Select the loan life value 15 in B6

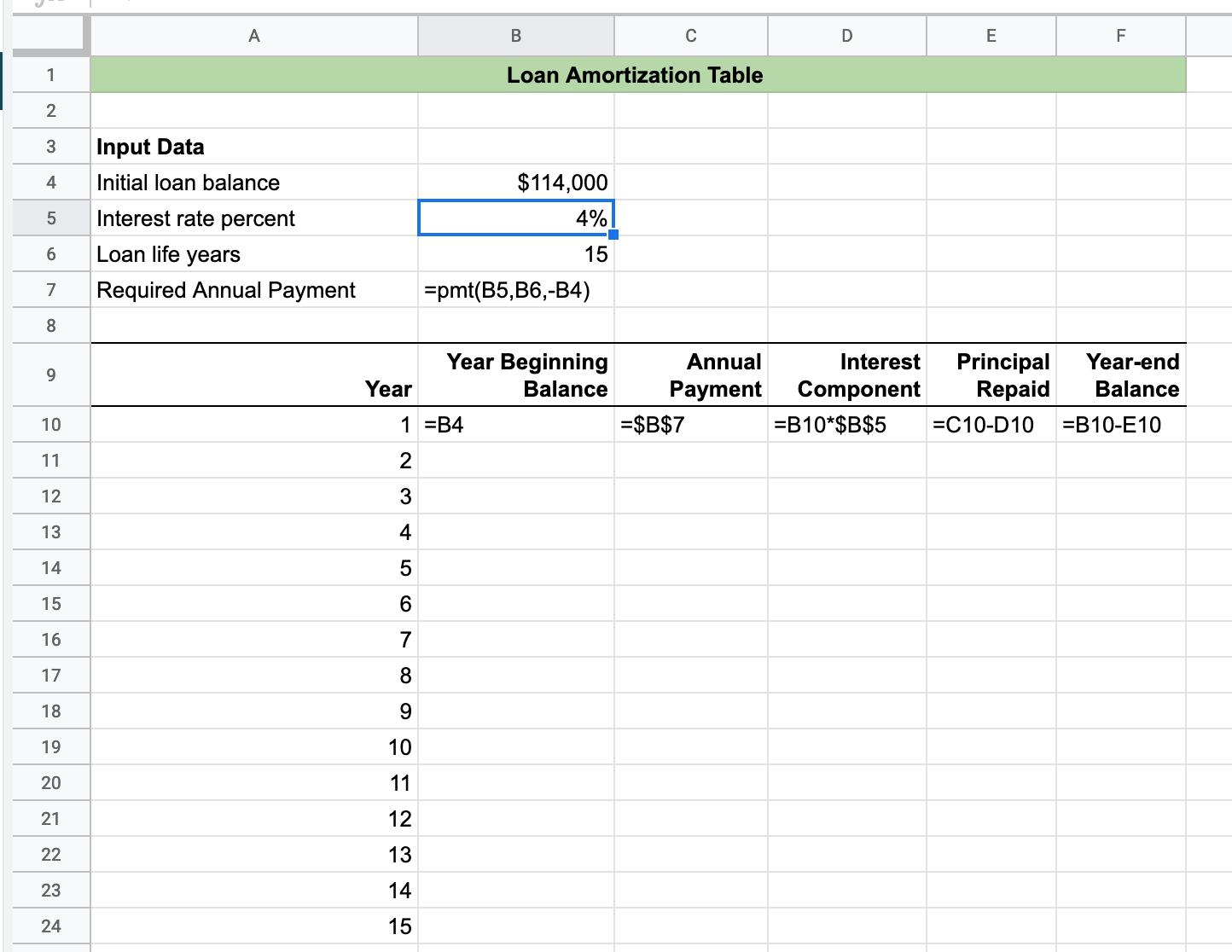coord(516,254)
